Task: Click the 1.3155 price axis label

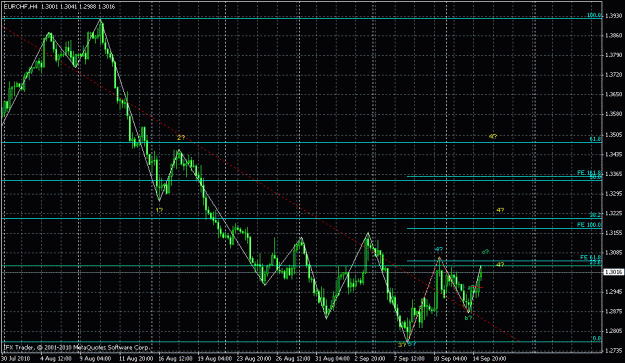Action: tap(613, 233)
